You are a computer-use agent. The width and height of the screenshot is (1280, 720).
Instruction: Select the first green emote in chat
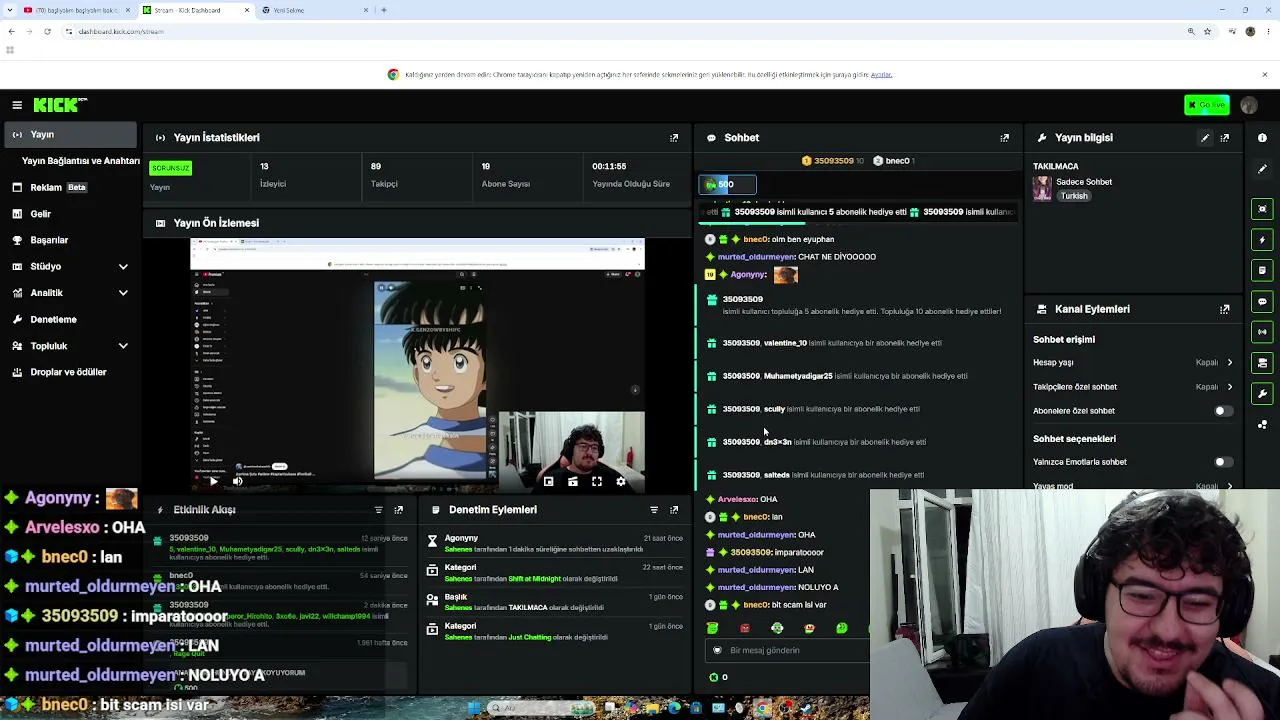[x=712, y=628]
